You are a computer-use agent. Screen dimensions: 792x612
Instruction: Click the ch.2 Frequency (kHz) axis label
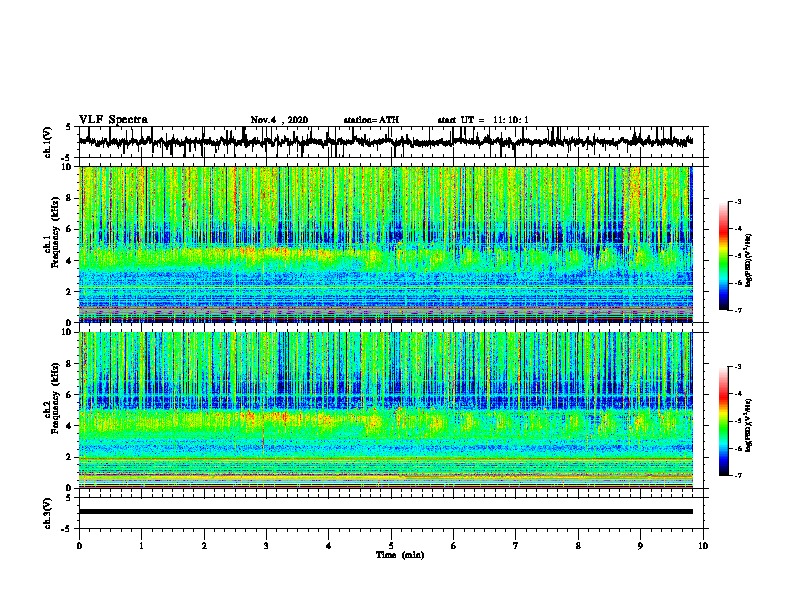(x=52, y=398)
